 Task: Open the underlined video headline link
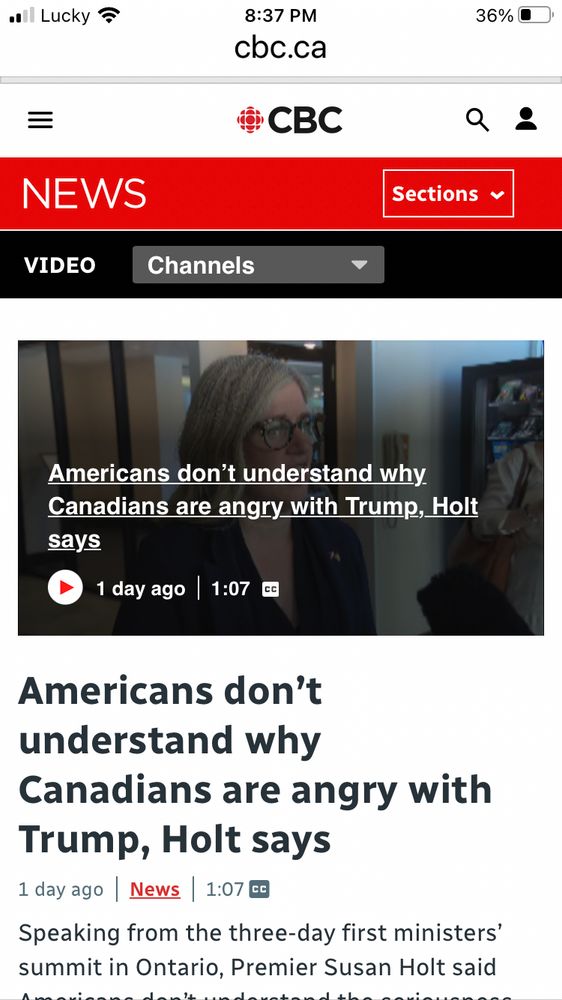tap(263, 506)
